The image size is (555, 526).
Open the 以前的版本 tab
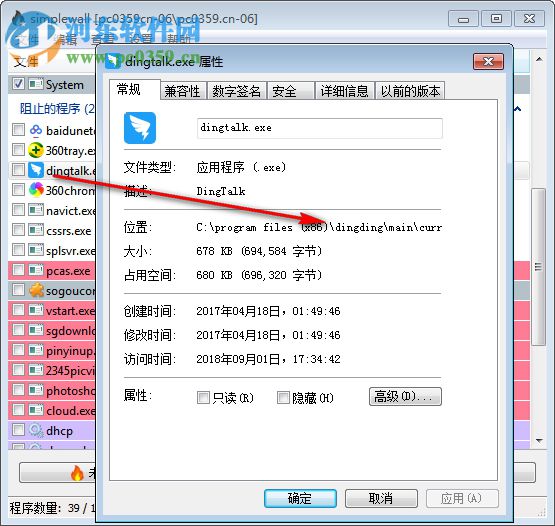click(410, 91)
